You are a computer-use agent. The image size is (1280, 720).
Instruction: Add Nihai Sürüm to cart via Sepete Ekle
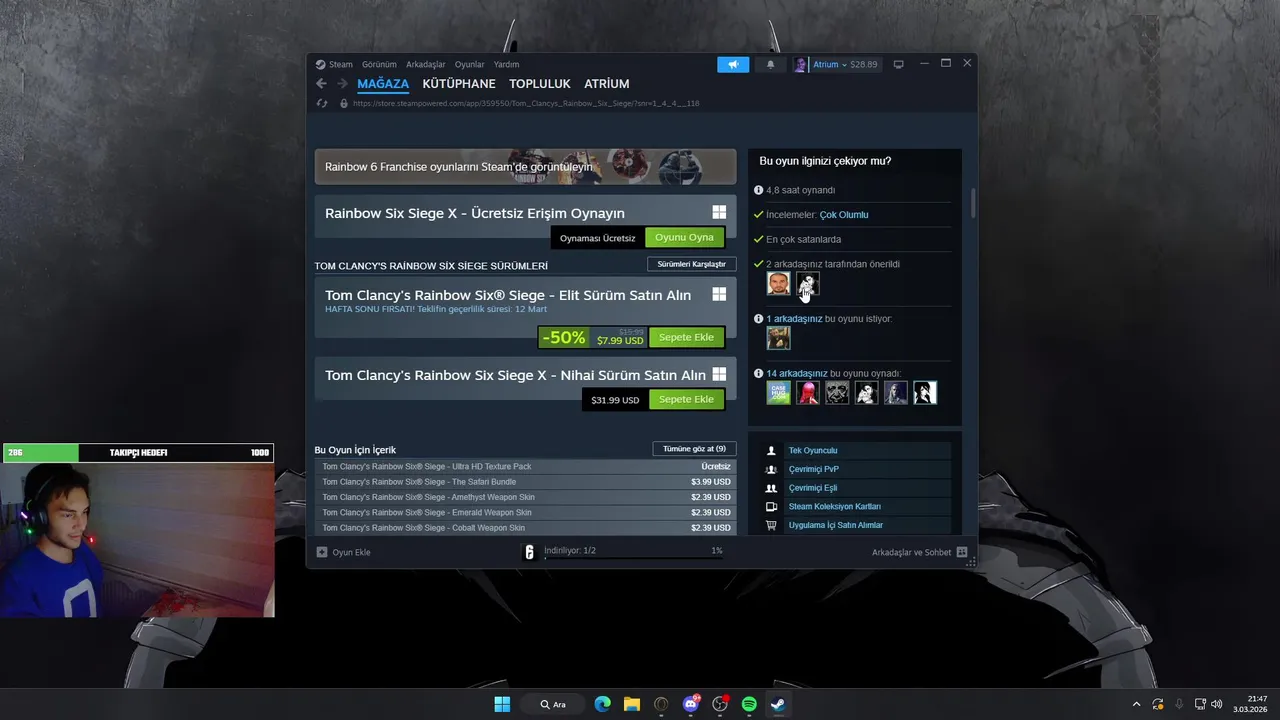pyautogui.click(x=686, y=399)
